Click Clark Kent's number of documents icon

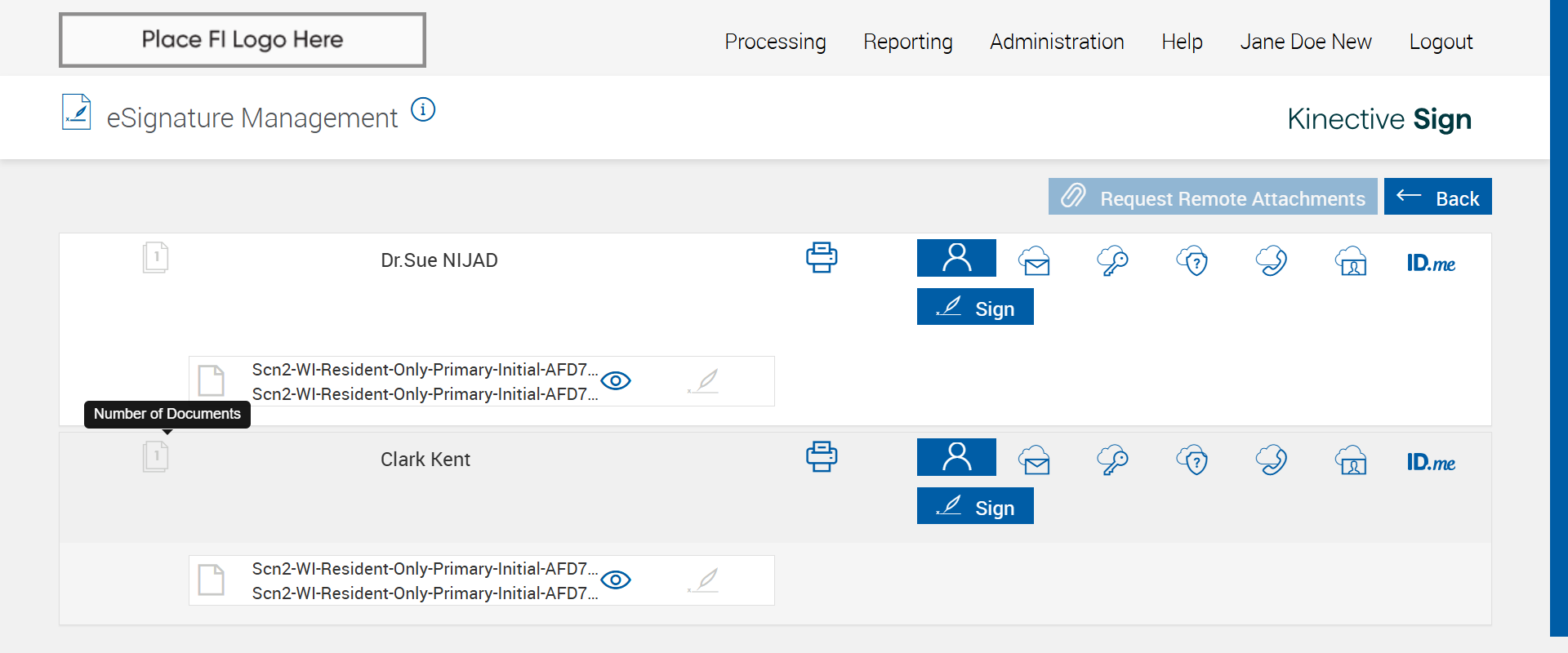coord(155,457)
